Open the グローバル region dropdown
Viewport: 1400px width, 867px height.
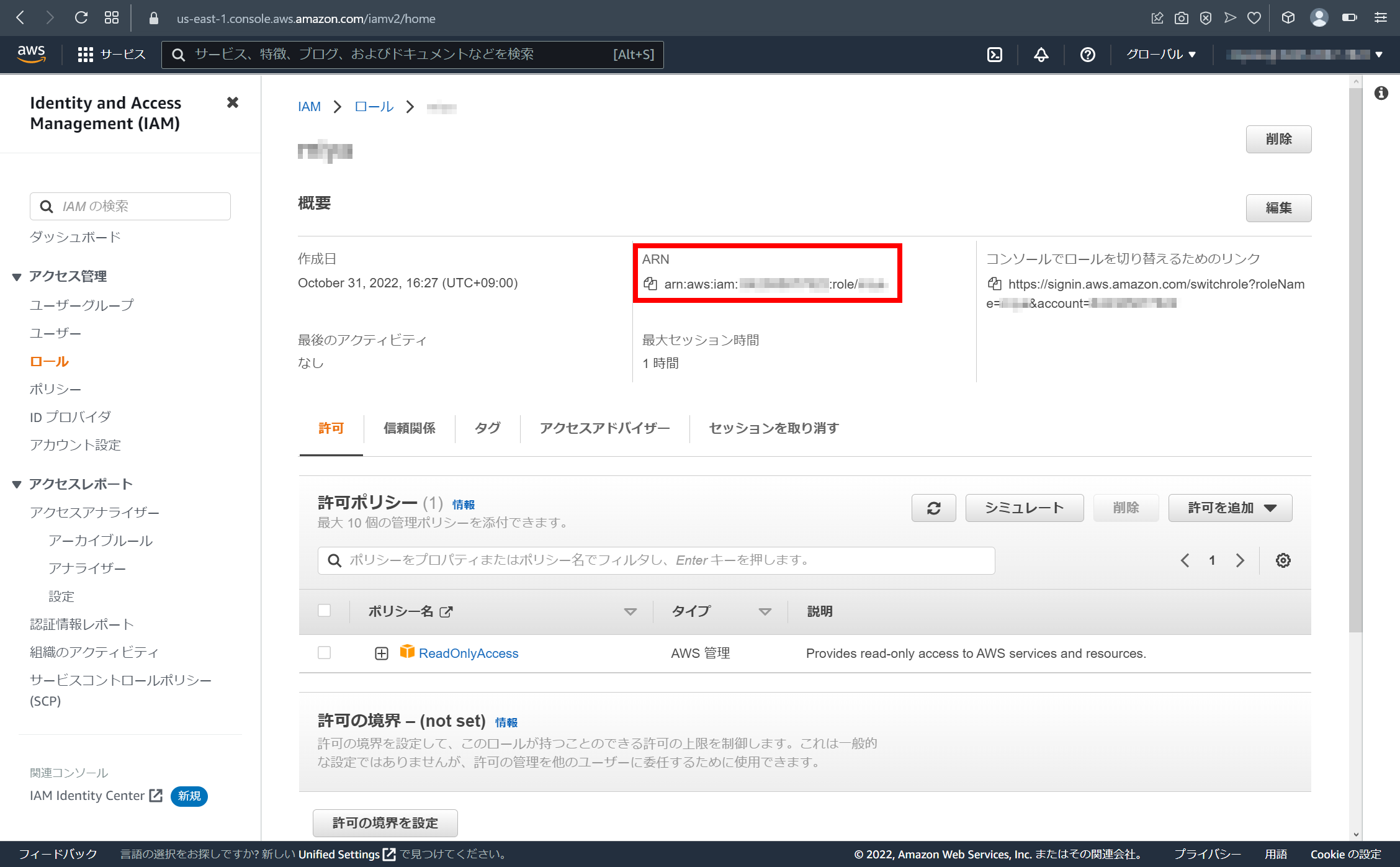1161,55
